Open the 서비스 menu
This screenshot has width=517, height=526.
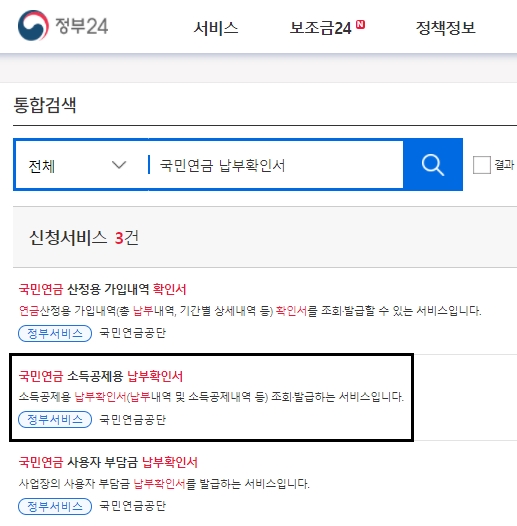[x=216, y=28]
